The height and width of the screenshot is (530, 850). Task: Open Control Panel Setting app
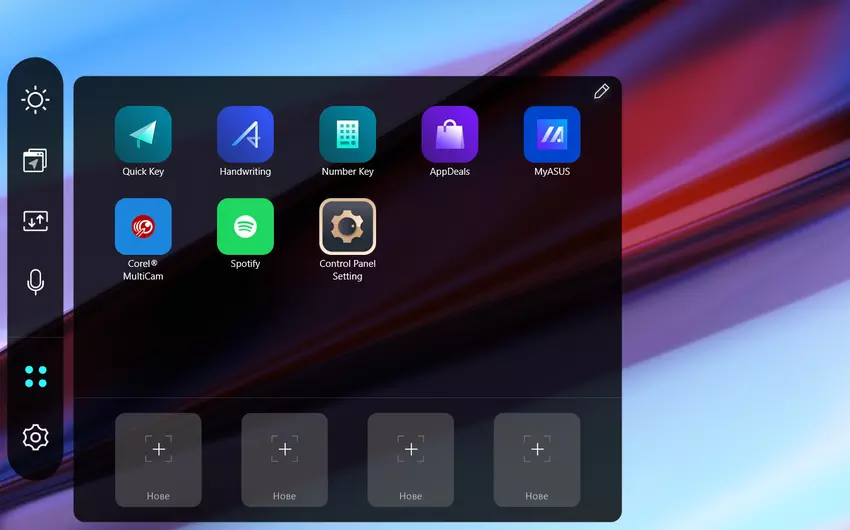point(347,227)
